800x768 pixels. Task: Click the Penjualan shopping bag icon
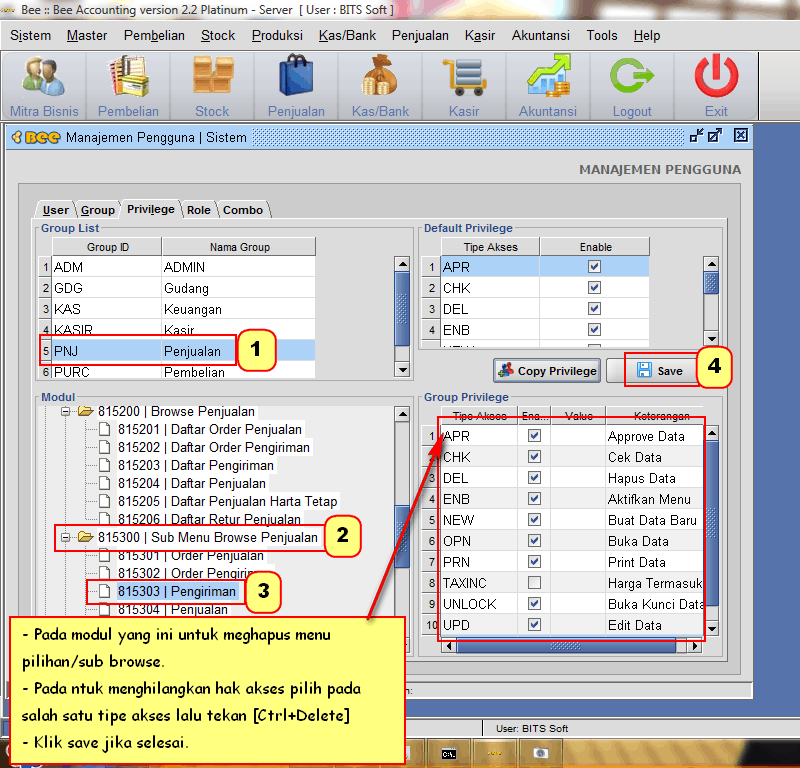point(296,78)
